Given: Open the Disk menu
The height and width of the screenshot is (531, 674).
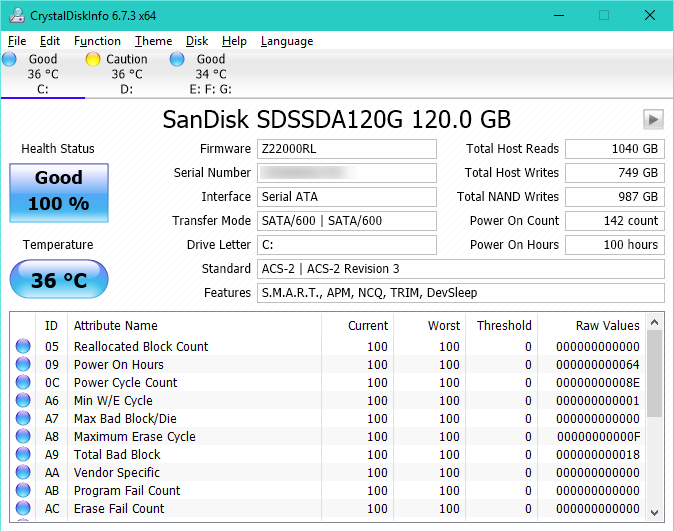Looking at the screenshot, I should (197, 41).
